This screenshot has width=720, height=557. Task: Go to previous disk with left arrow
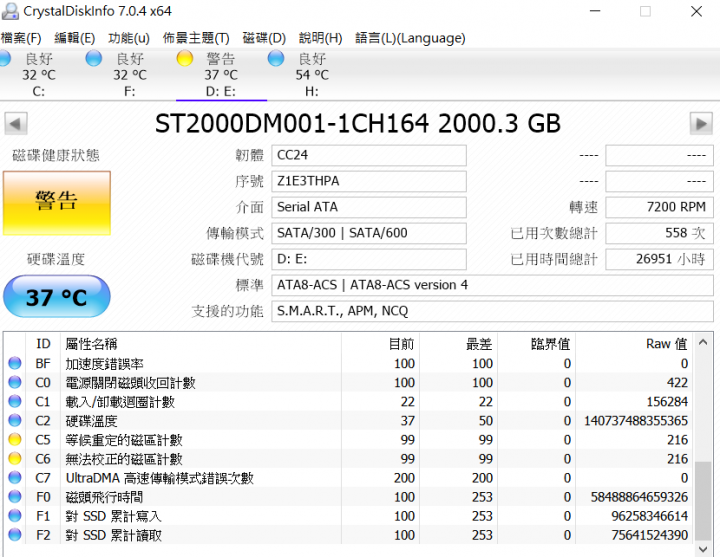point(16,124)
